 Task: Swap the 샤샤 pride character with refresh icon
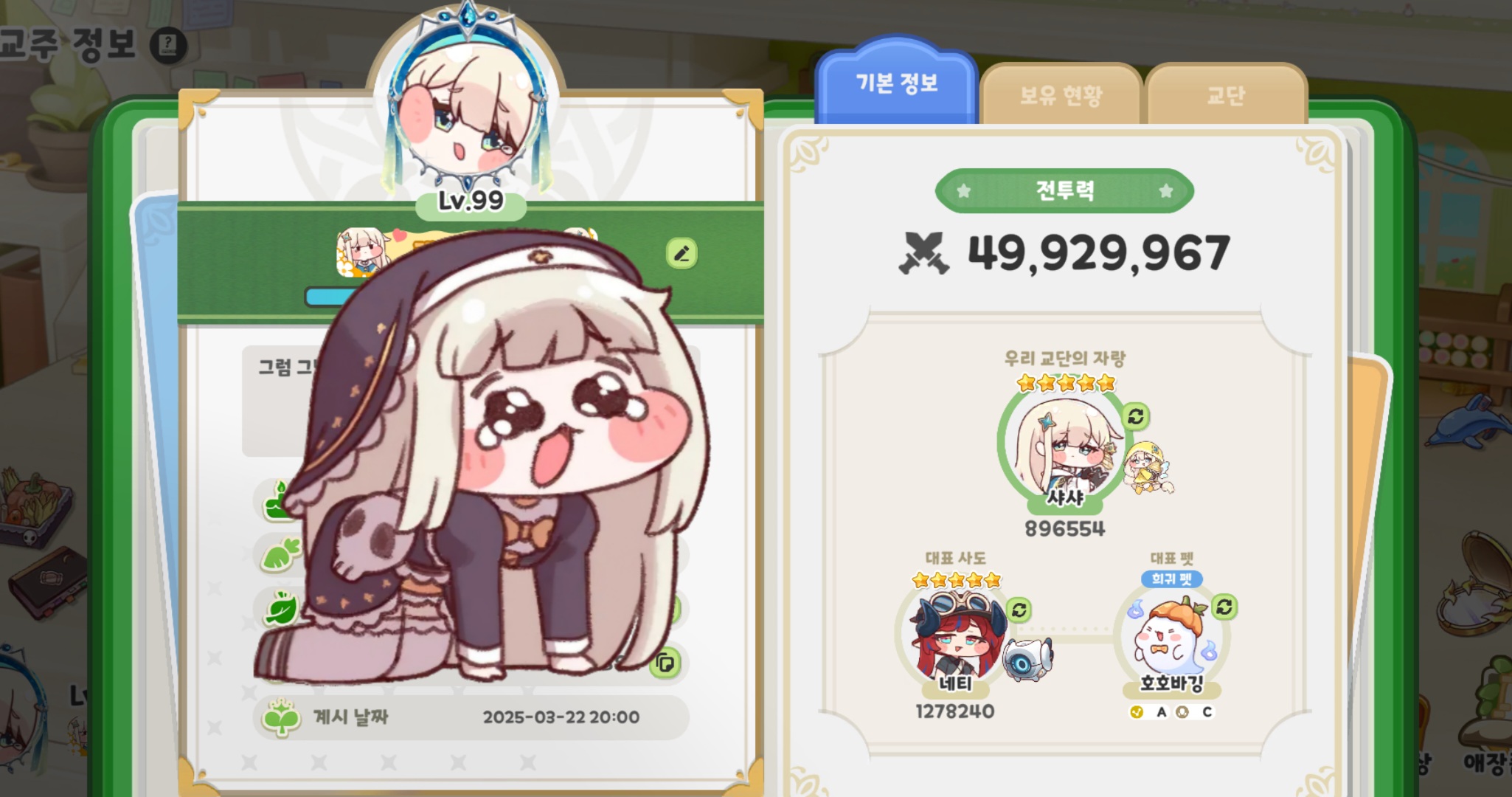tap(1136, 416)
